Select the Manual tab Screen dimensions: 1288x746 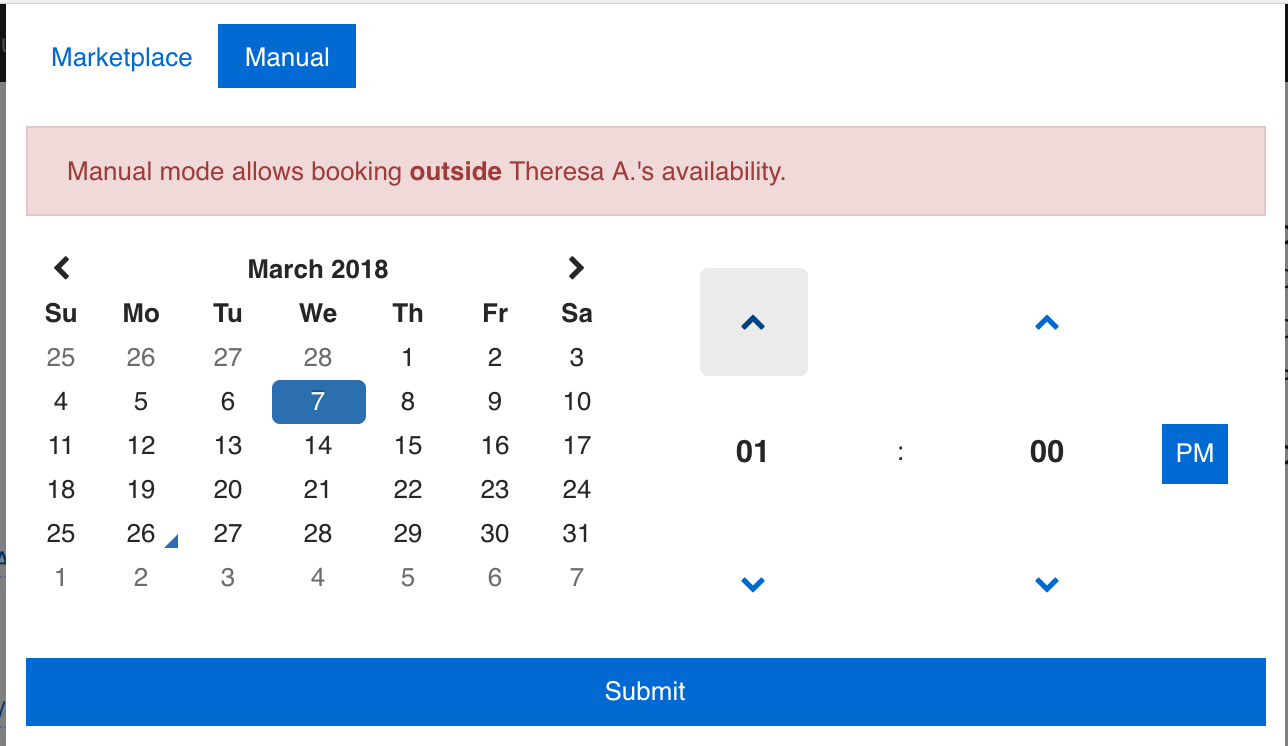[287, 57]
